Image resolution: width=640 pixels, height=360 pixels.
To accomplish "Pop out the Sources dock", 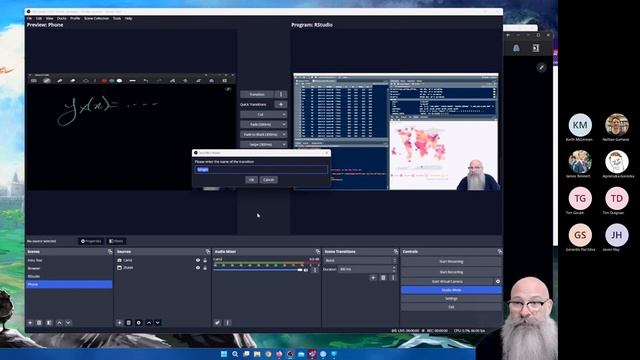I will 208,252.
